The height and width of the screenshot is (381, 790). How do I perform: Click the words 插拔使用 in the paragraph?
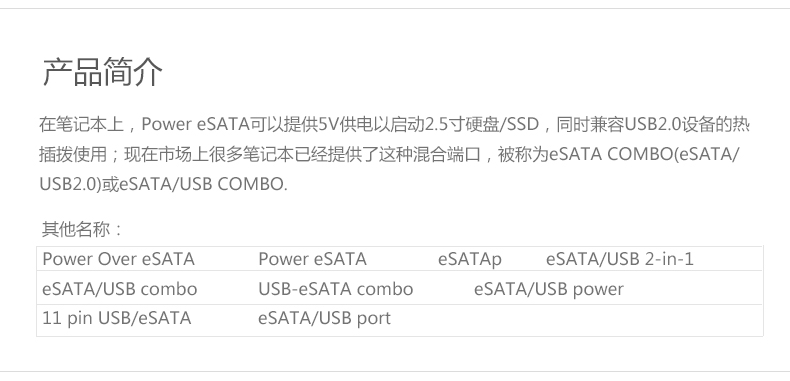68,154
